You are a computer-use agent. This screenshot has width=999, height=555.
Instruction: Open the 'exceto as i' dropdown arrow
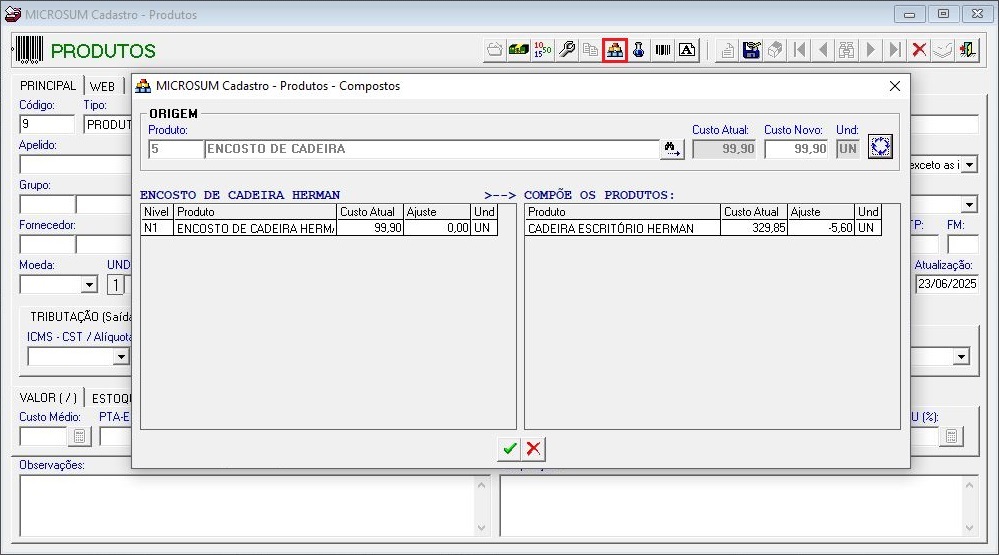pos(969,165)
